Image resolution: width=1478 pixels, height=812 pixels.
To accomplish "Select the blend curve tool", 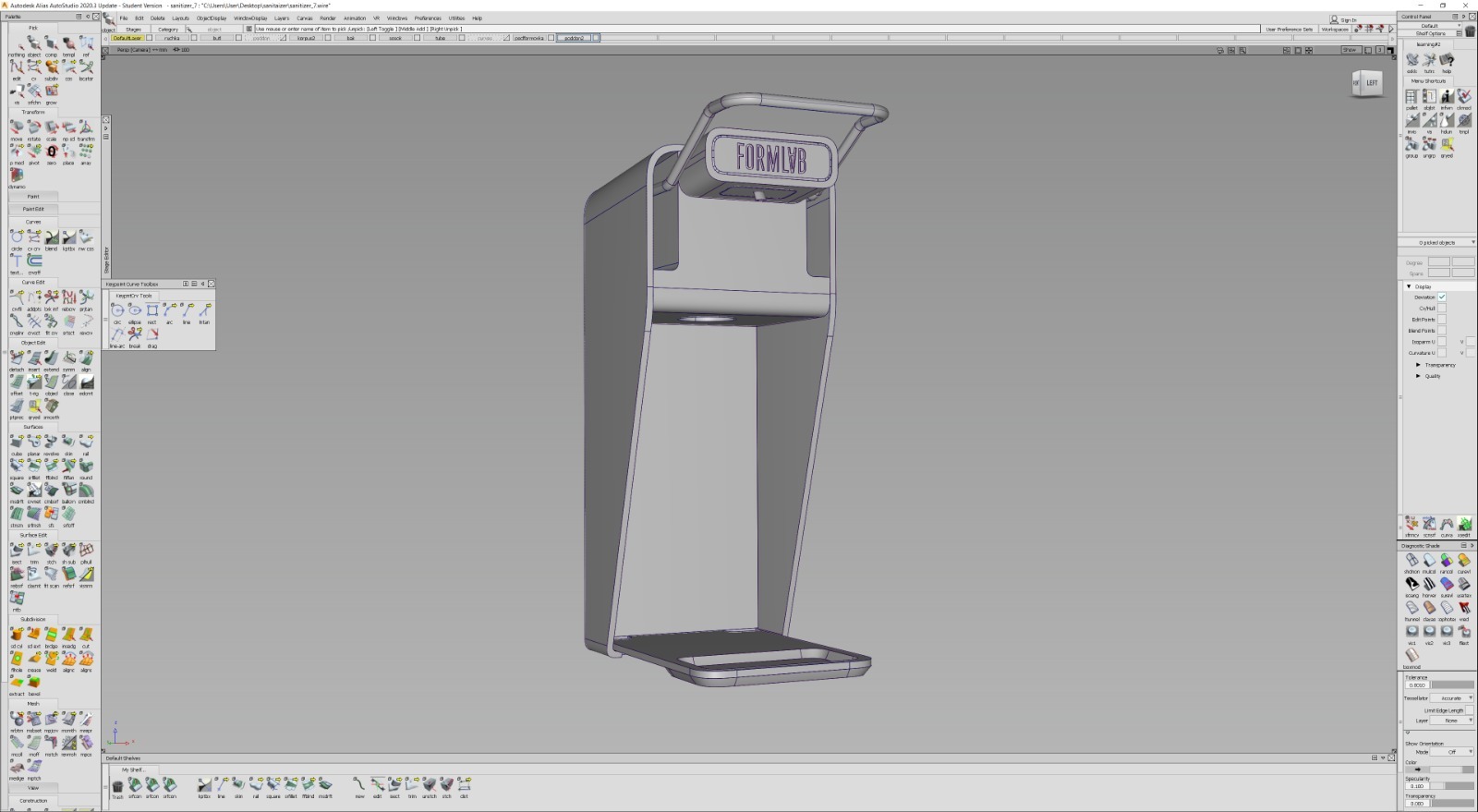I will coord(52,238).
